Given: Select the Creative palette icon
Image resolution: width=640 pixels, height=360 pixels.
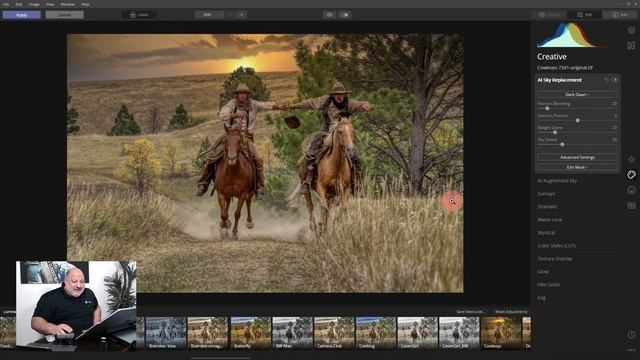Looking at the screenshot, I should (x=631, y=175).
